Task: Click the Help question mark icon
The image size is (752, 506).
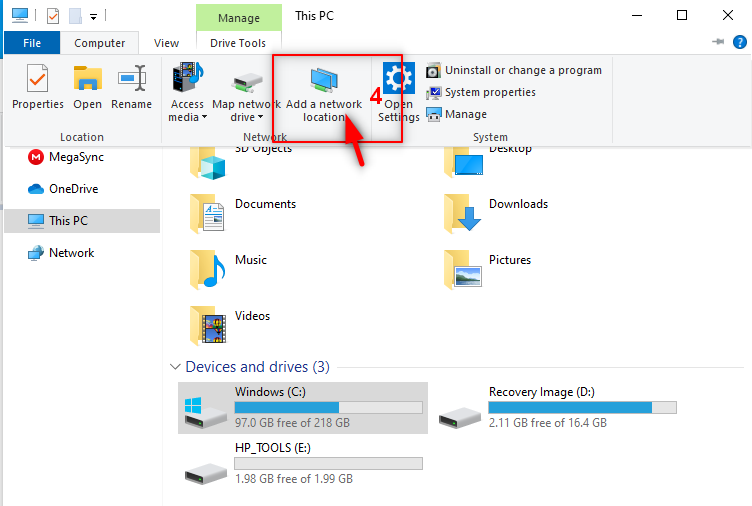Action: point(740,42)
